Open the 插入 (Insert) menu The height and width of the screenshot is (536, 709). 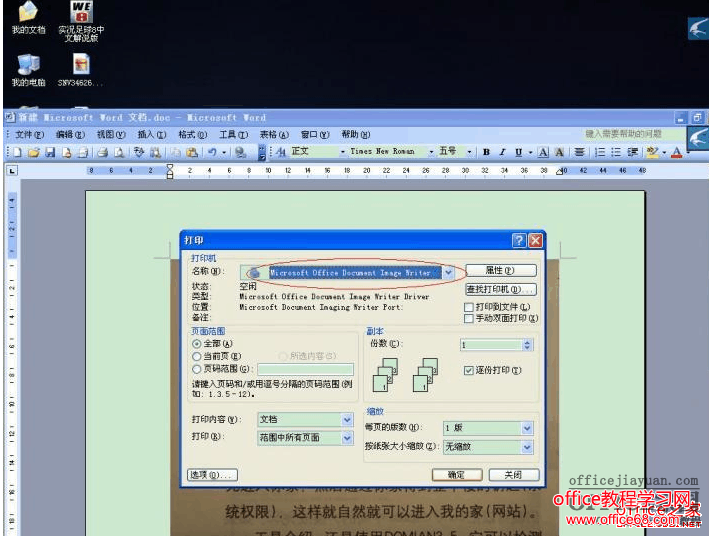(151, 135)
